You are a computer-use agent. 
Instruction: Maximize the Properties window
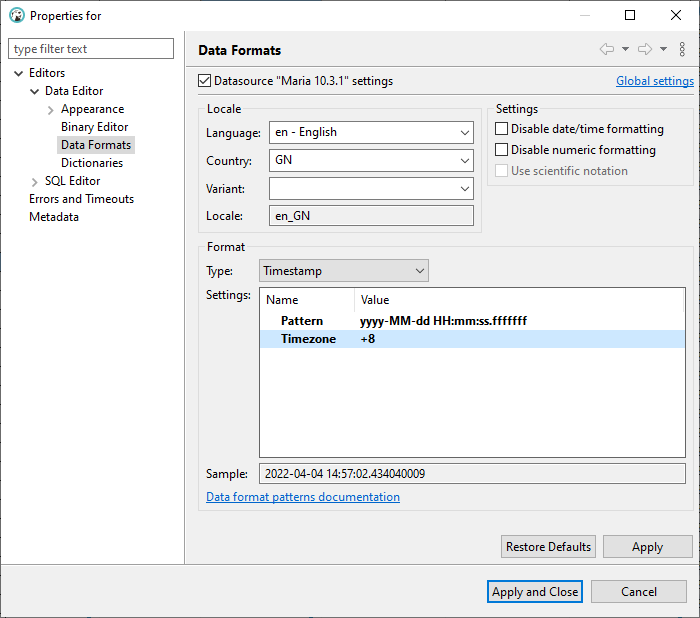630,16
